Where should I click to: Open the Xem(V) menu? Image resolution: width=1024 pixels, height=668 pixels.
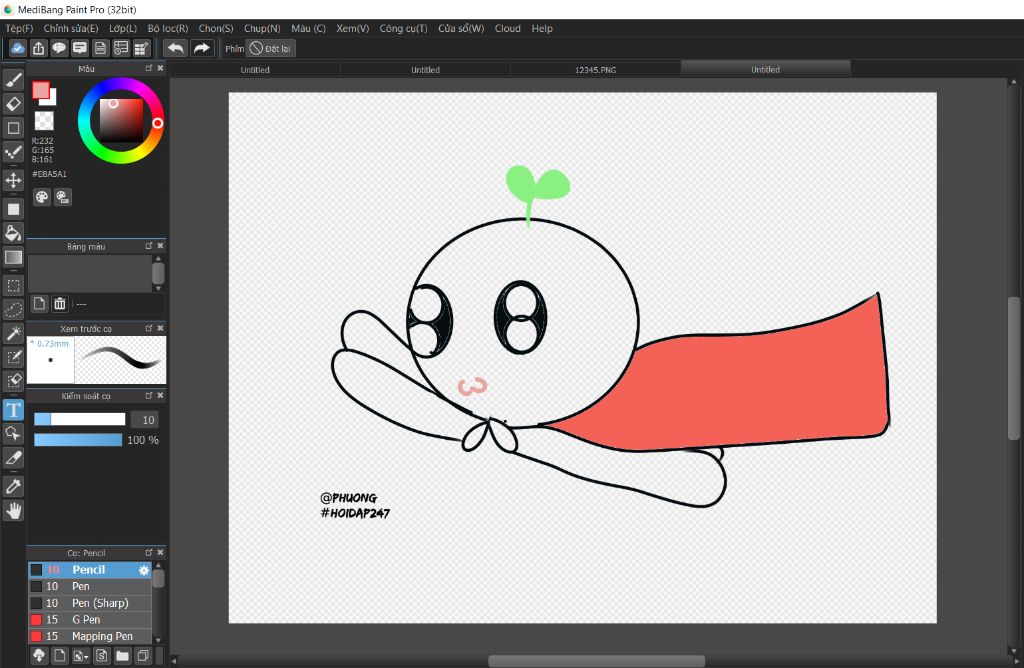[x=353, y=29]
